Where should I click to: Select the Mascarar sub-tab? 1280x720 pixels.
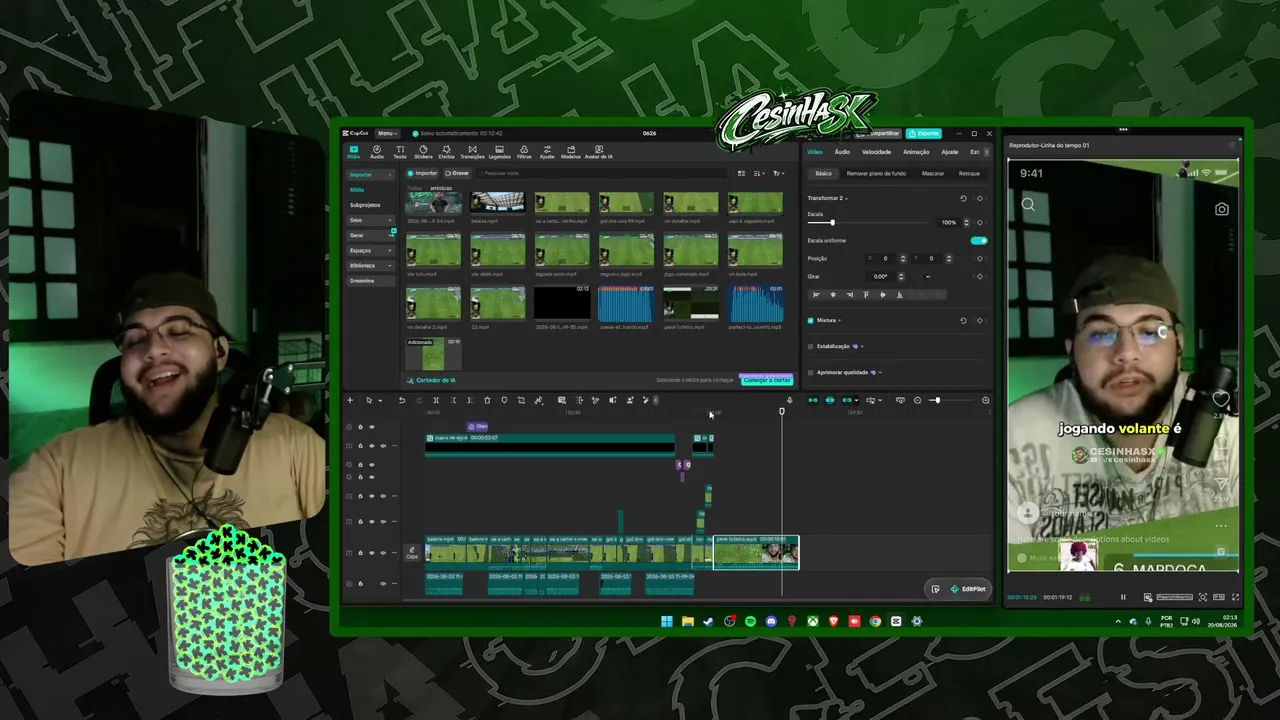(x=933, y=174)
